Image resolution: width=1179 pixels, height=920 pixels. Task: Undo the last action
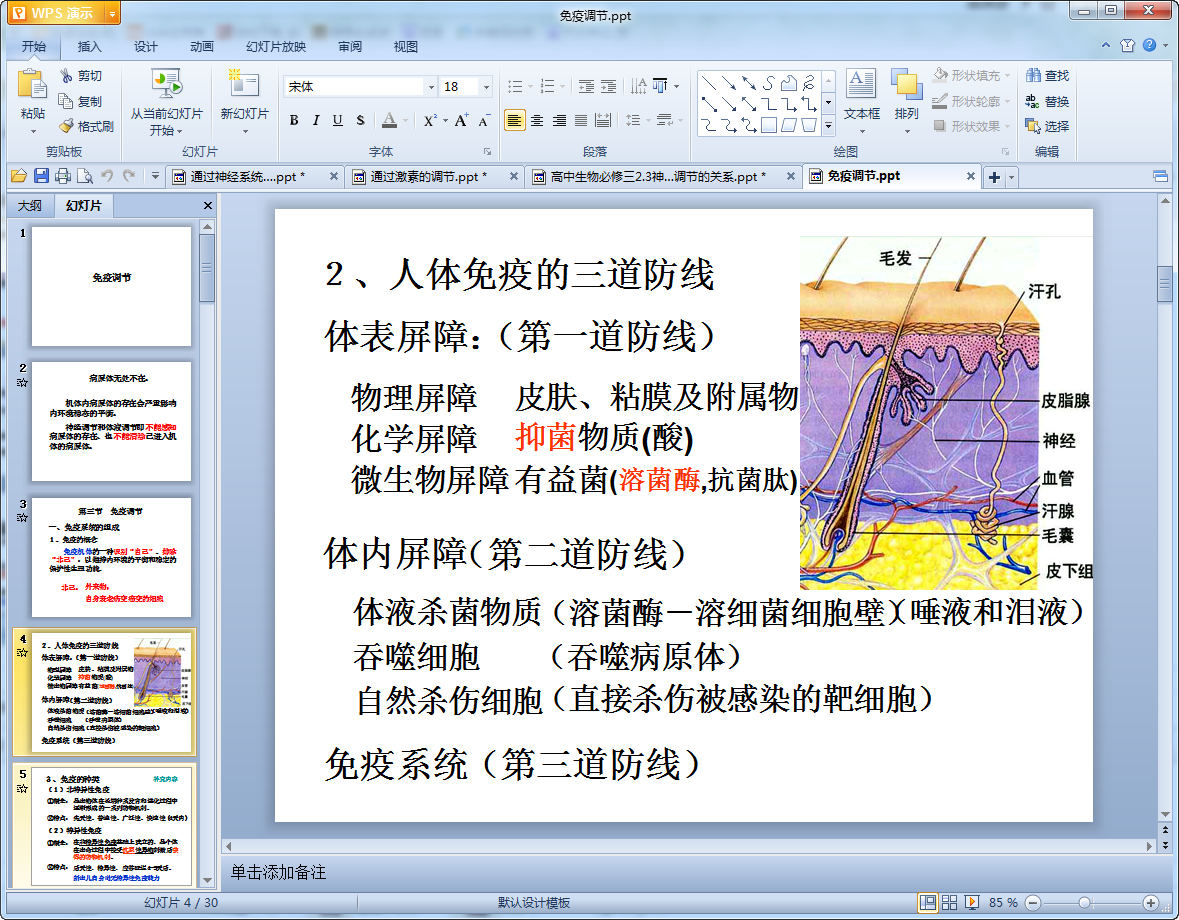point(107,176)
